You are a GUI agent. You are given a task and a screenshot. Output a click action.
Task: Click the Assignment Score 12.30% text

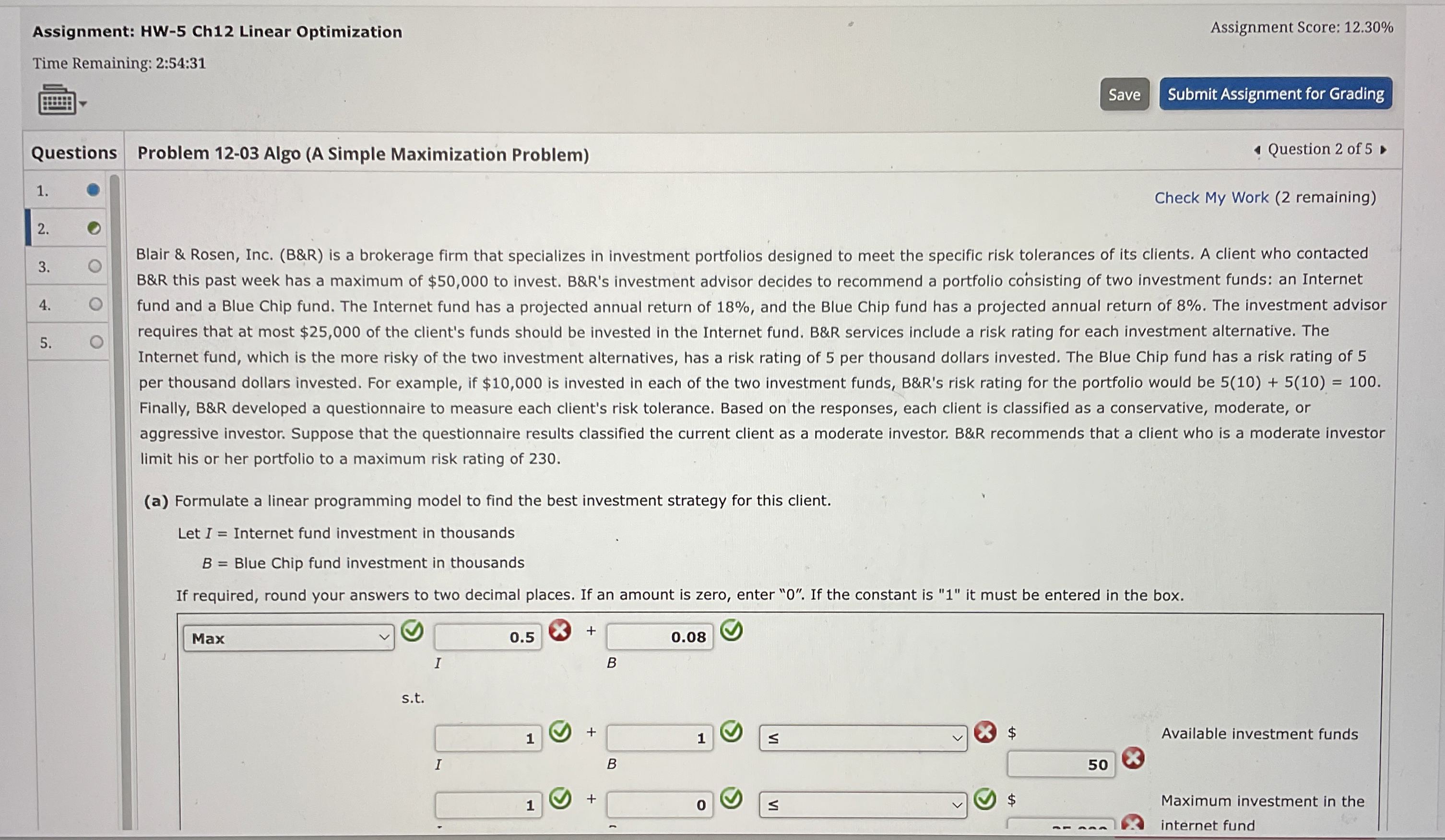1302,27
